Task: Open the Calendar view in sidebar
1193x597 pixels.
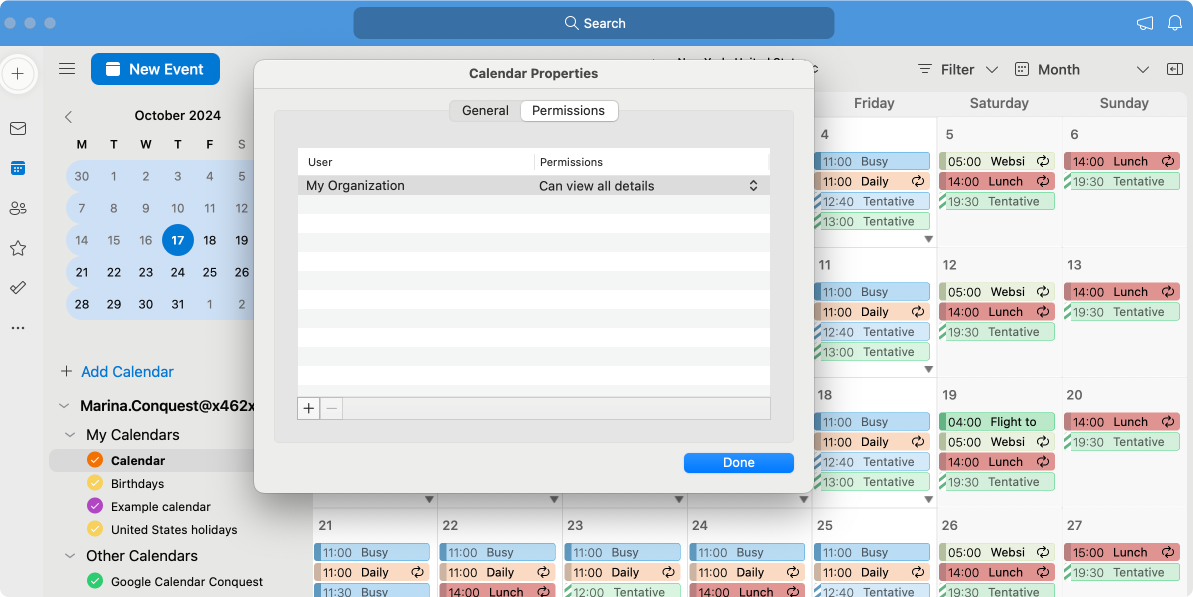Action: (18, 168)
